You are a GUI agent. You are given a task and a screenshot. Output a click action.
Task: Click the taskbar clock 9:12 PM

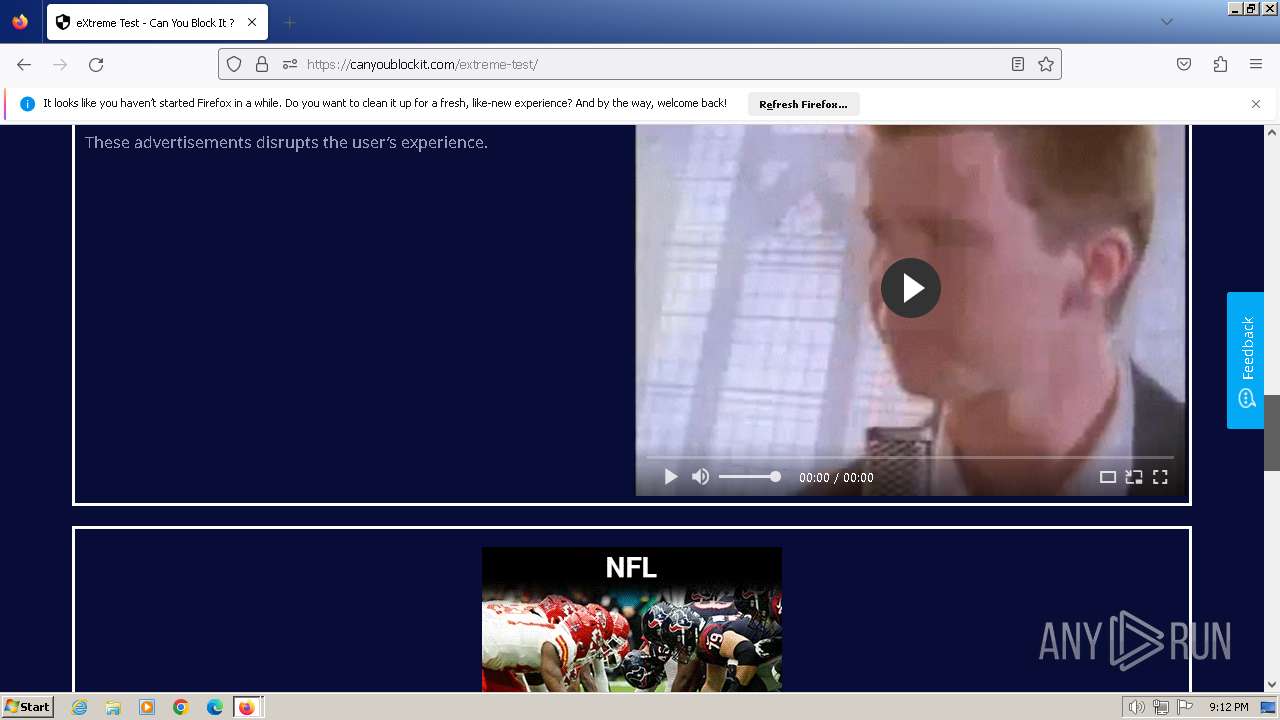tap(1228, 707)
